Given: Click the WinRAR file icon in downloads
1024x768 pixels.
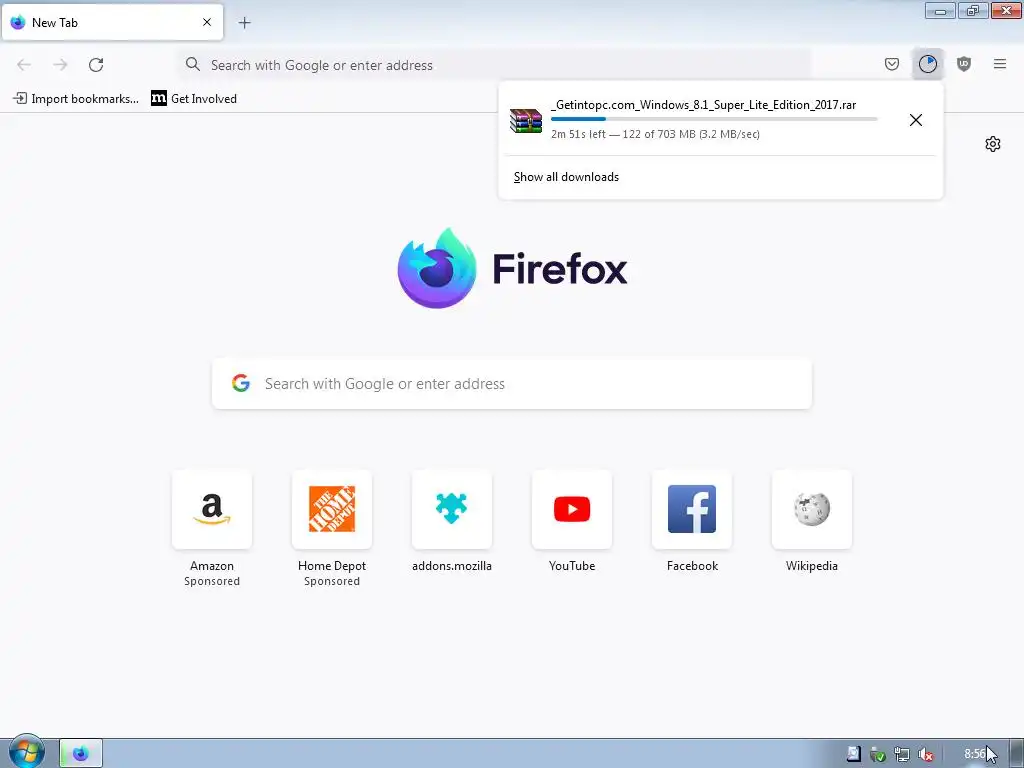Looking at the screenshot, I should click(526, 121).
